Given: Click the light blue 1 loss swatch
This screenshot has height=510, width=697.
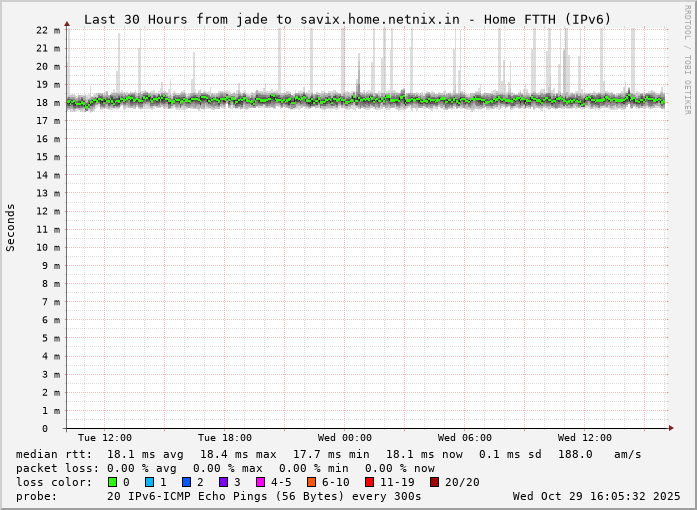Looking at the screenshot, I should [149, 482].
